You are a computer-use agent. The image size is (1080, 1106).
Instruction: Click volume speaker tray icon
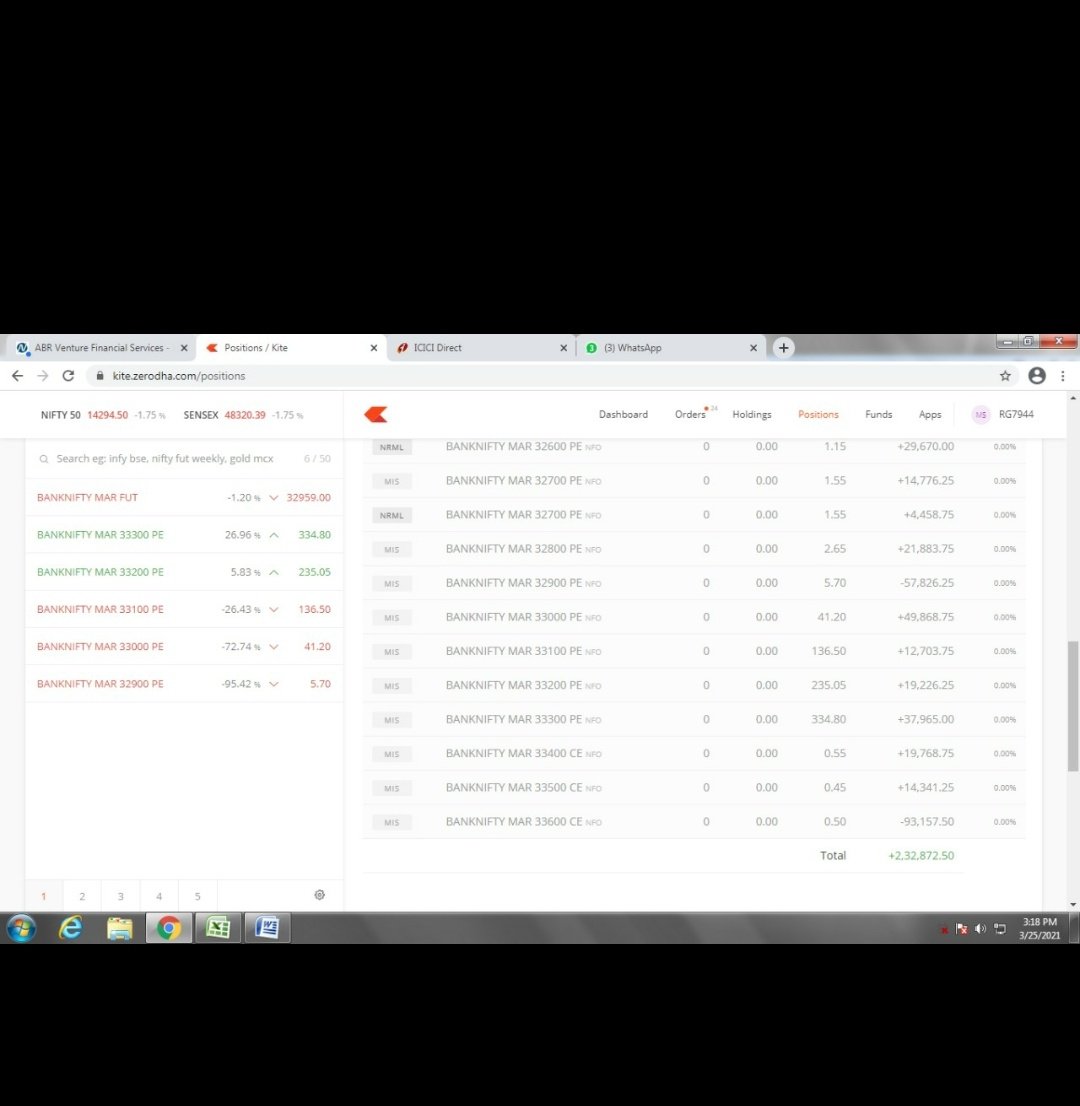pos(980,929)
